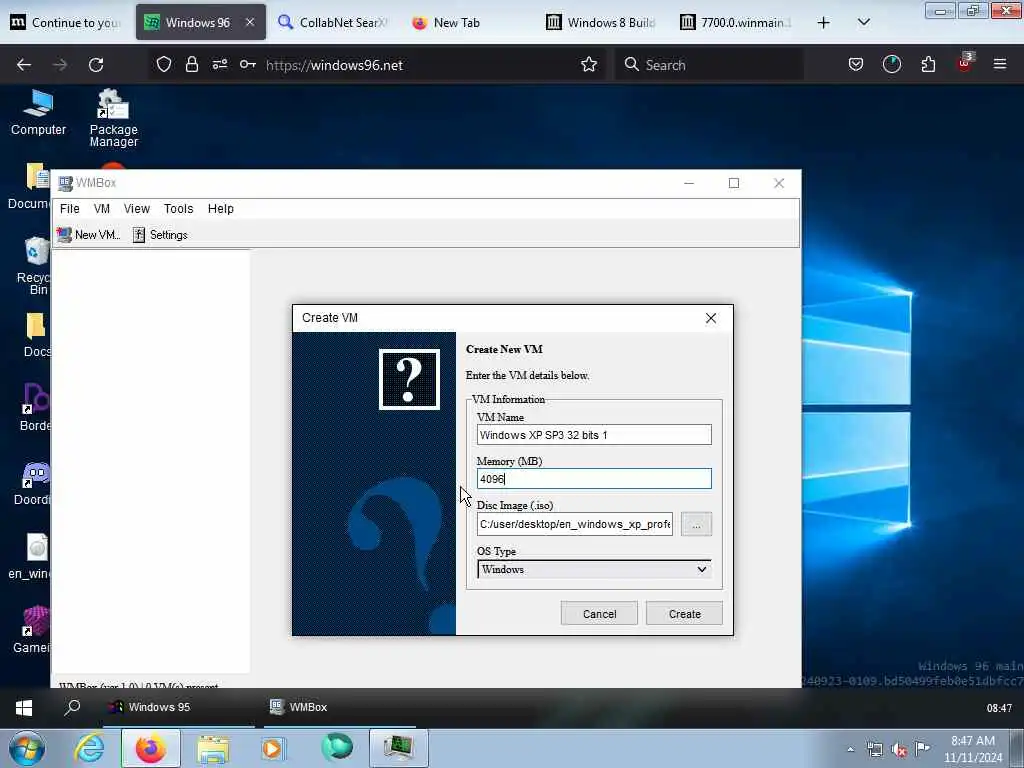This screenshot has height=768, width=1024.
Task: Open the Documents folder desktop icon
Action: [x=31, y=186]
